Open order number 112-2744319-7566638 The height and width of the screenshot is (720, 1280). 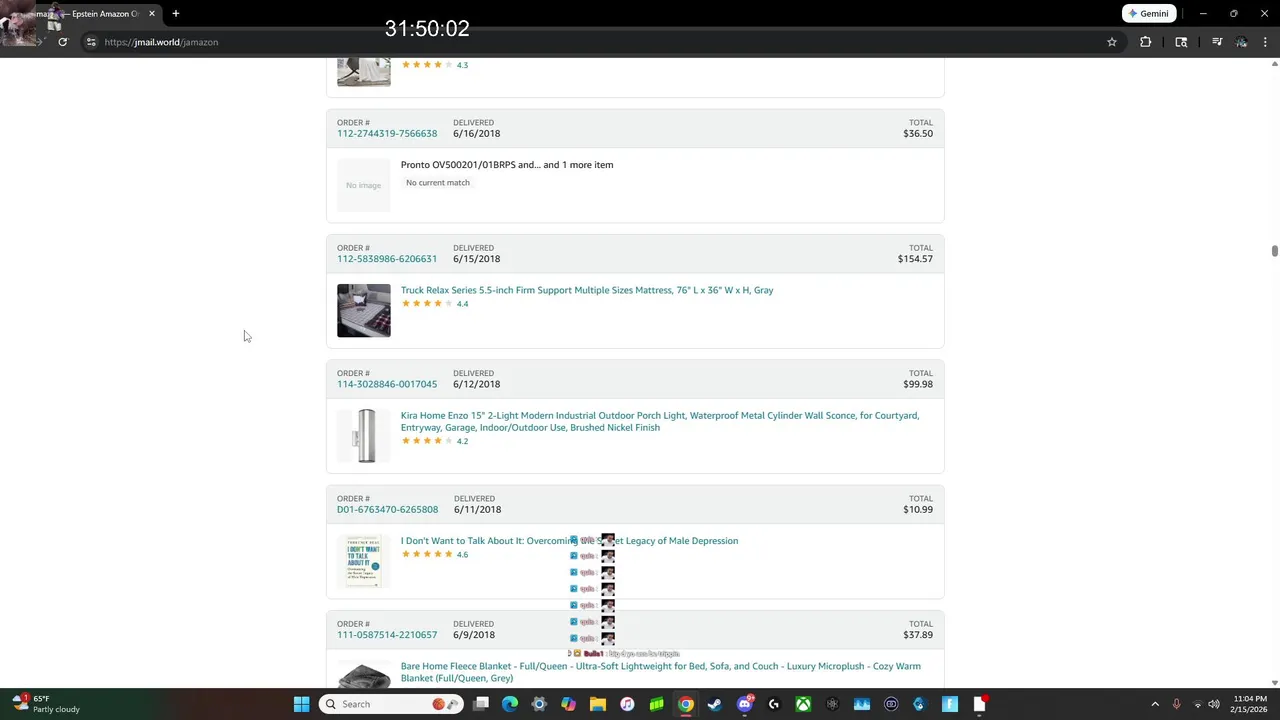coord(387,133)
